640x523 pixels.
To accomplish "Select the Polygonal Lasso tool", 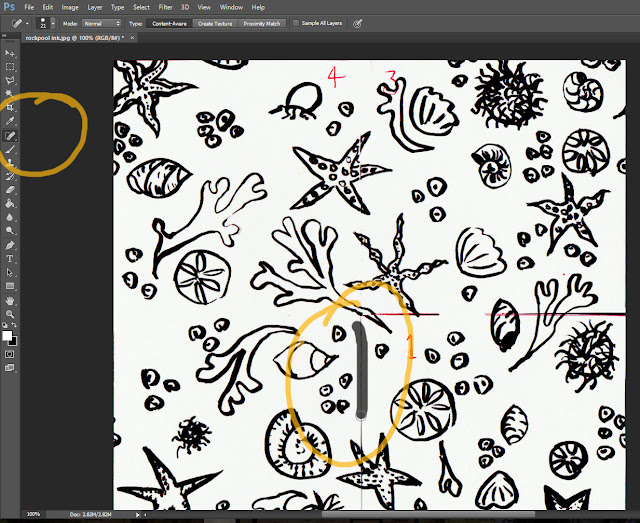I will click(x=10, y=80).
